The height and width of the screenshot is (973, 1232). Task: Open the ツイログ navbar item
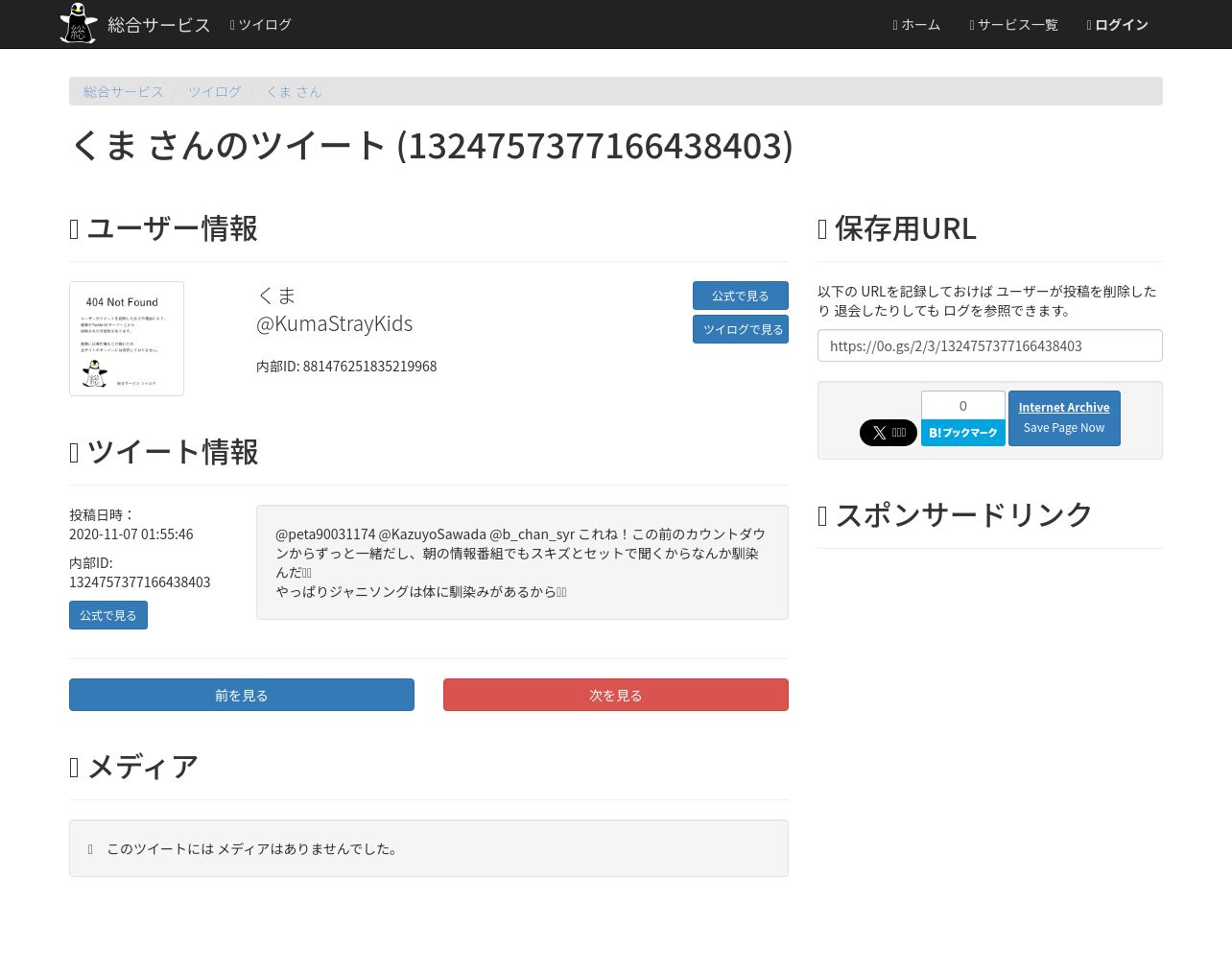[260, 25]
